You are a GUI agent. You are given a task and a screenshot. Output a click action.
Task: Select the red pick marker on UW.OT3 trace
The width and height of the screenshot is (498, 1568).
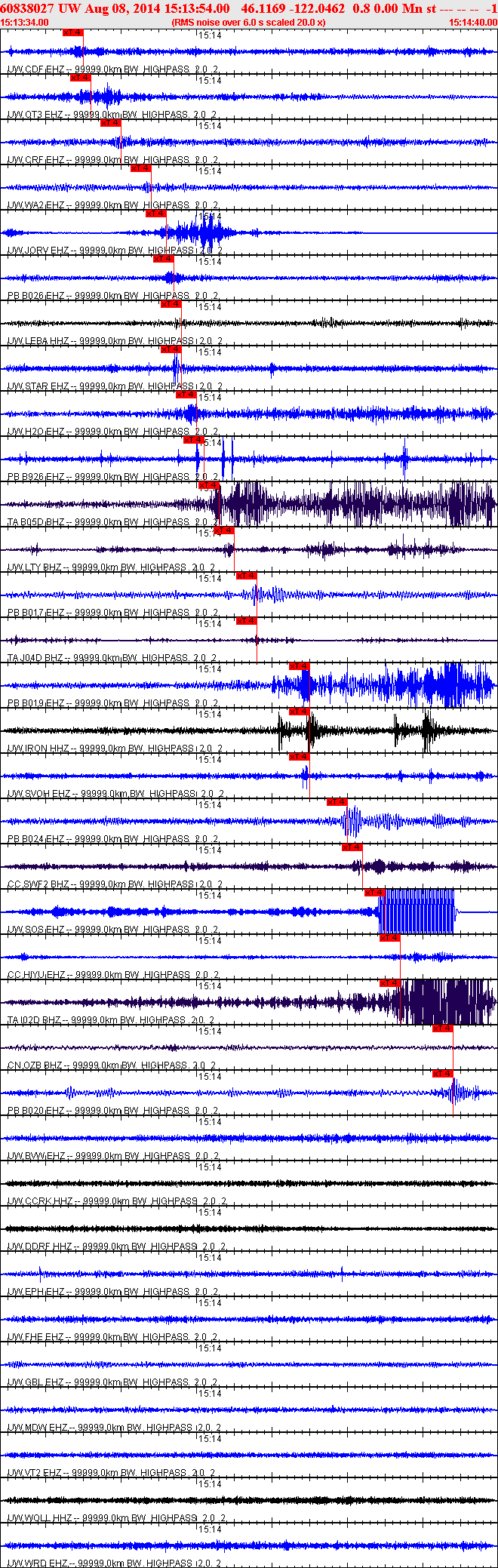[81, 78]
